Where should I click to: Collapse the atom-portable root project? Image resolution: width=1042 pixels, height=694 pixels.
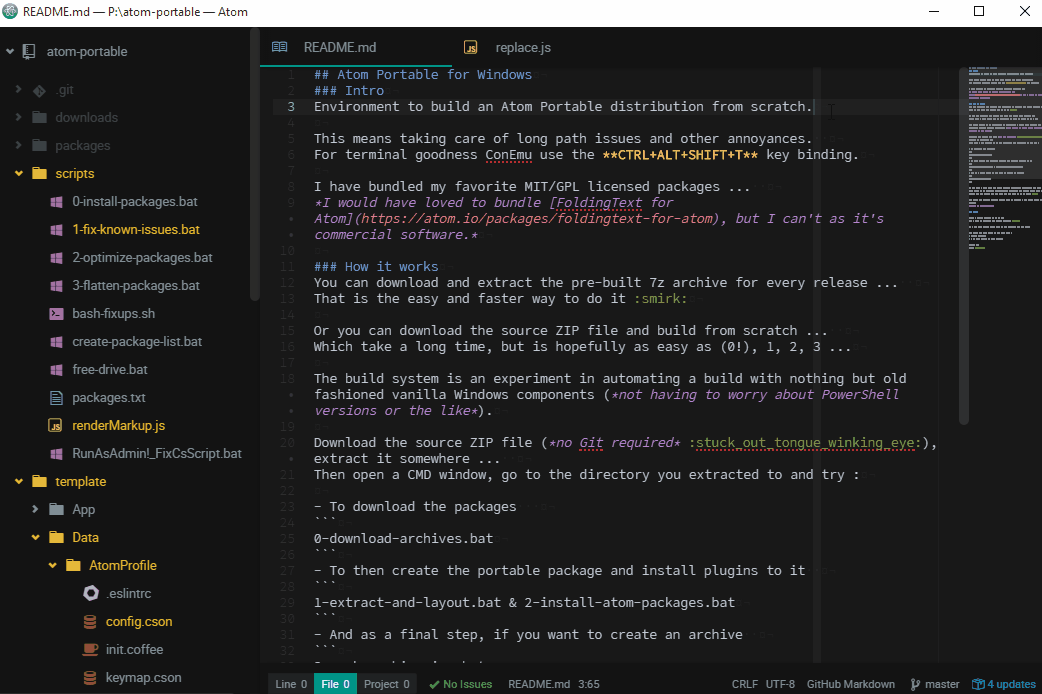pos(10,51)
